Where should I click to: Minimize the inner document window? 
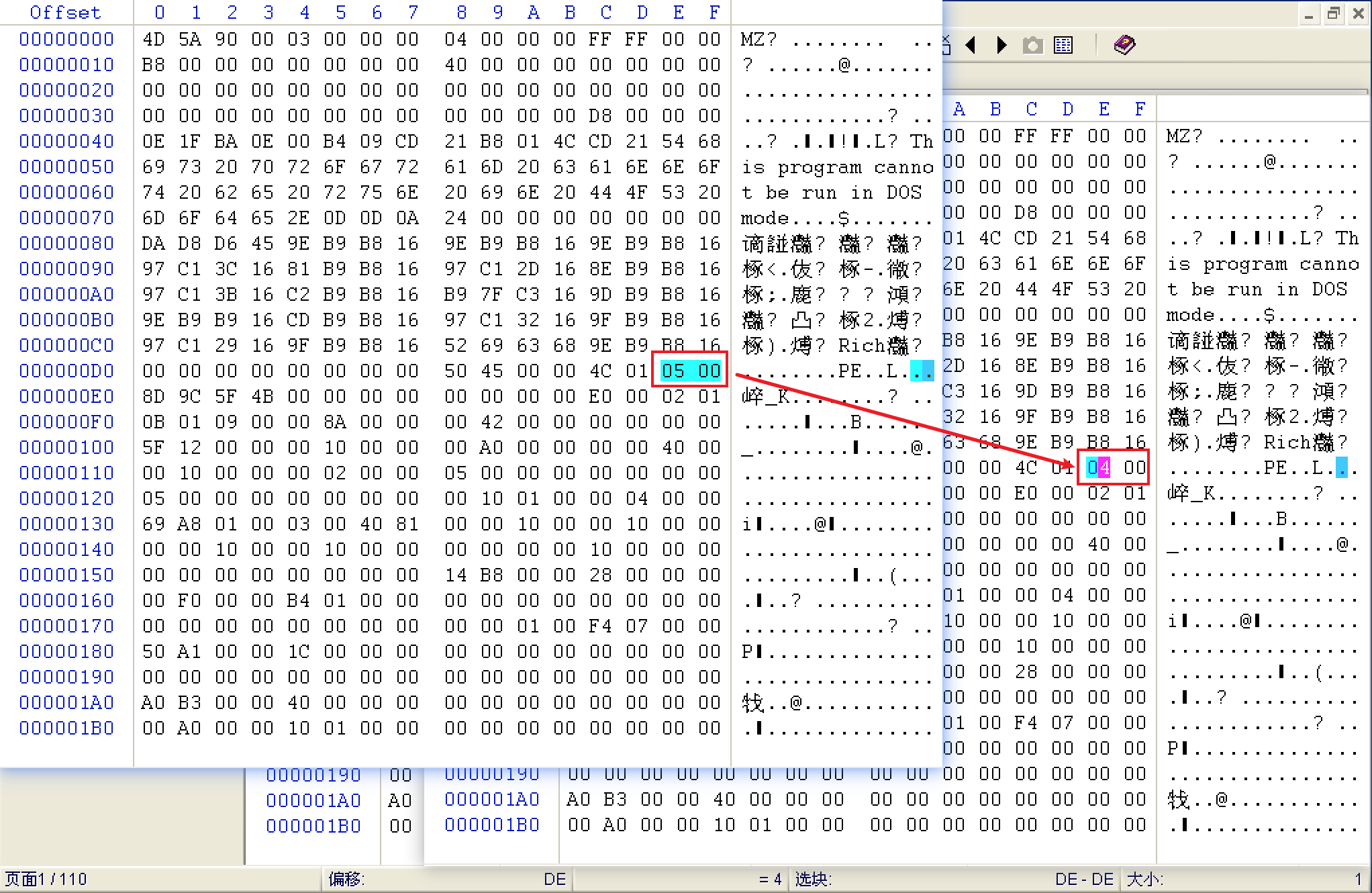1309,14
